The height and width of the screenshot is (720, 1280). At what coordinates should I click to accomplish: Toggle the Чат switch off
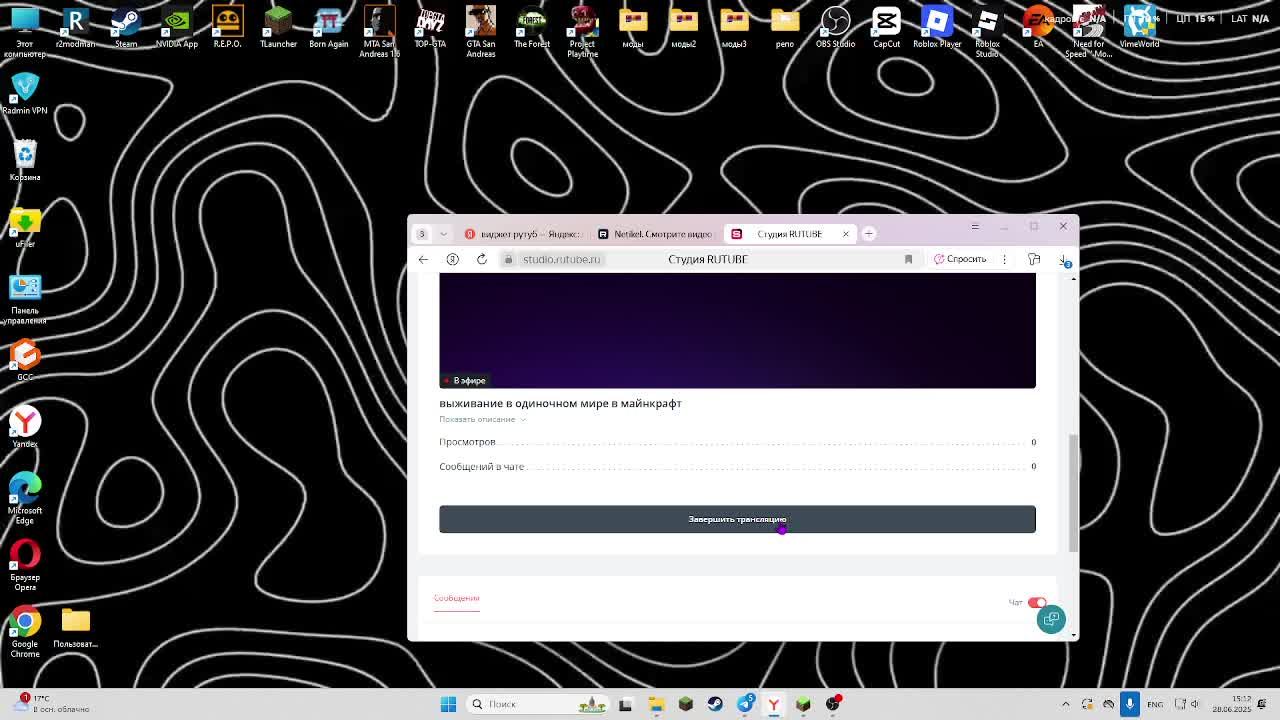coord(1037,602)
